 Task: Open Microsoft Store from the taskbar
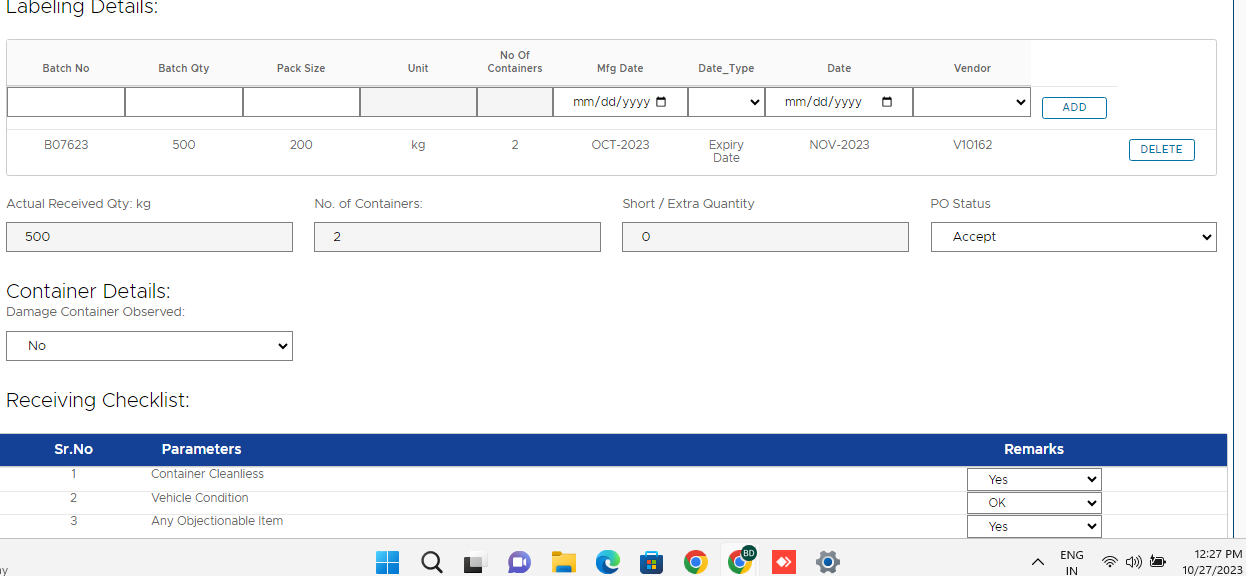[652, 562]
